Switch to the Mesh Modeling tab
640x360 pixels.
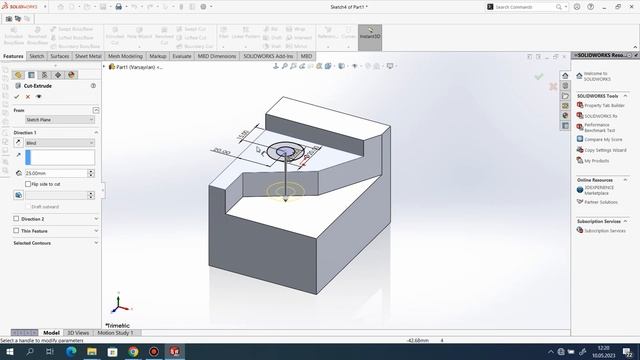pyautogui.click(x=125, y=56)
